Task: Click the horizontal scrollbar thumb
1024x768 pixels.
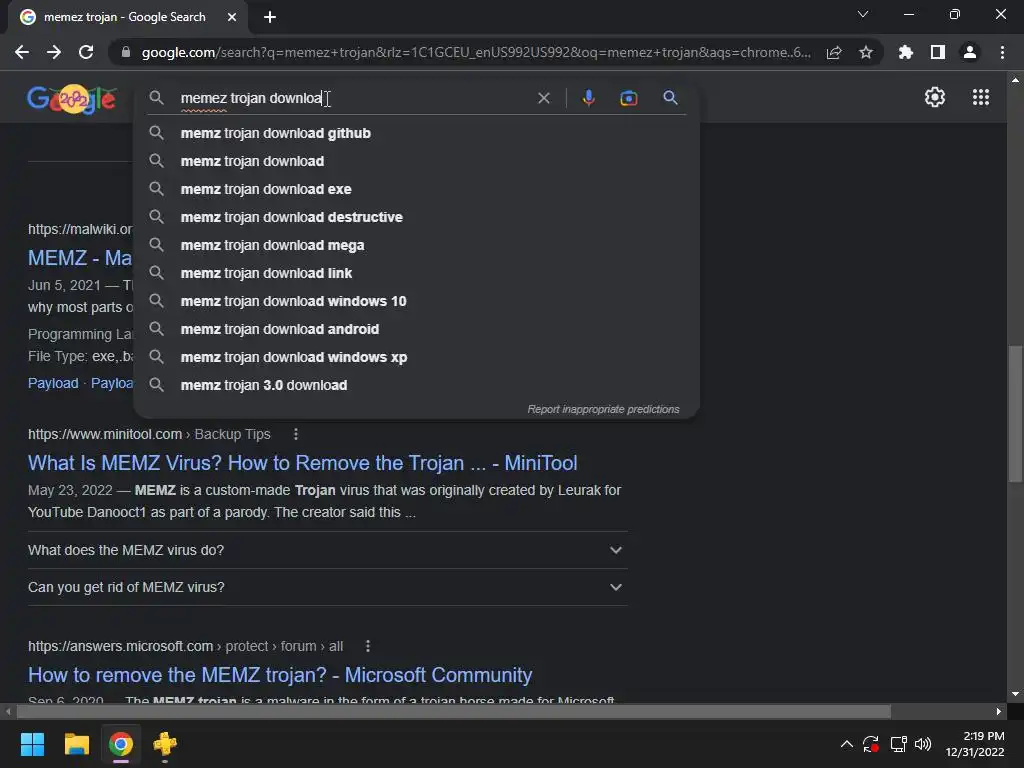Action: (453, 711)
